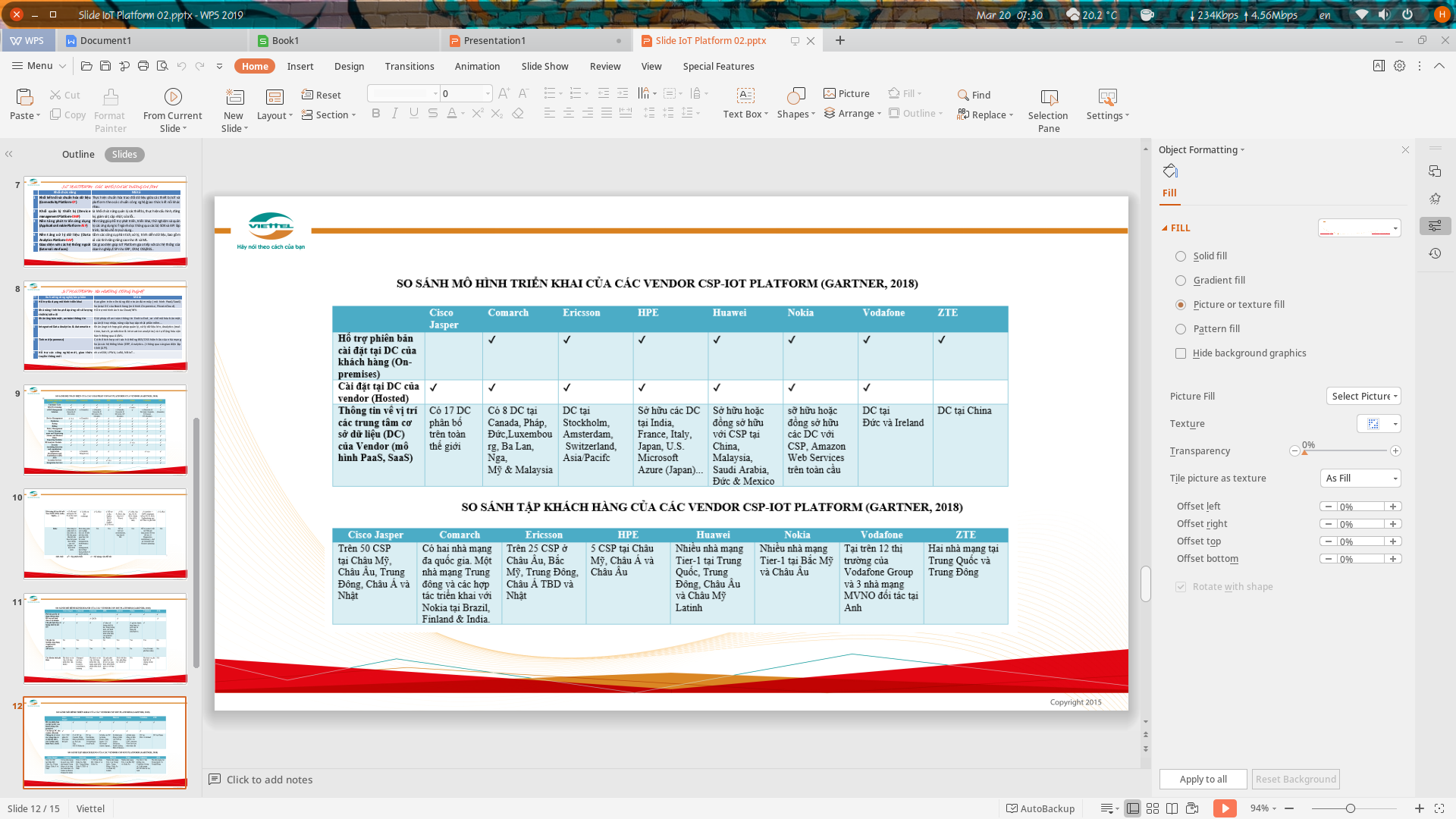The width and height of the screenshot is (1456, 819).
Task: Click the fill bucket icon in Object Formatting
Action: tap(1170, 171)
